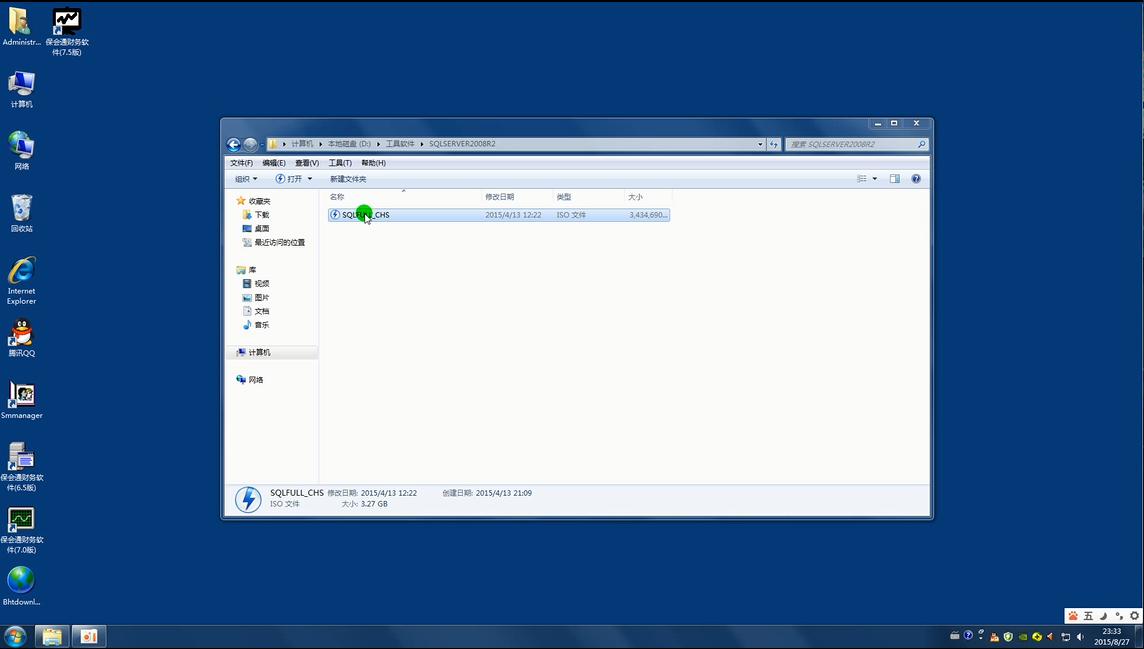Toggle the preview pane icon
This screenshot has height=649, width=1144.
(895, 179)
